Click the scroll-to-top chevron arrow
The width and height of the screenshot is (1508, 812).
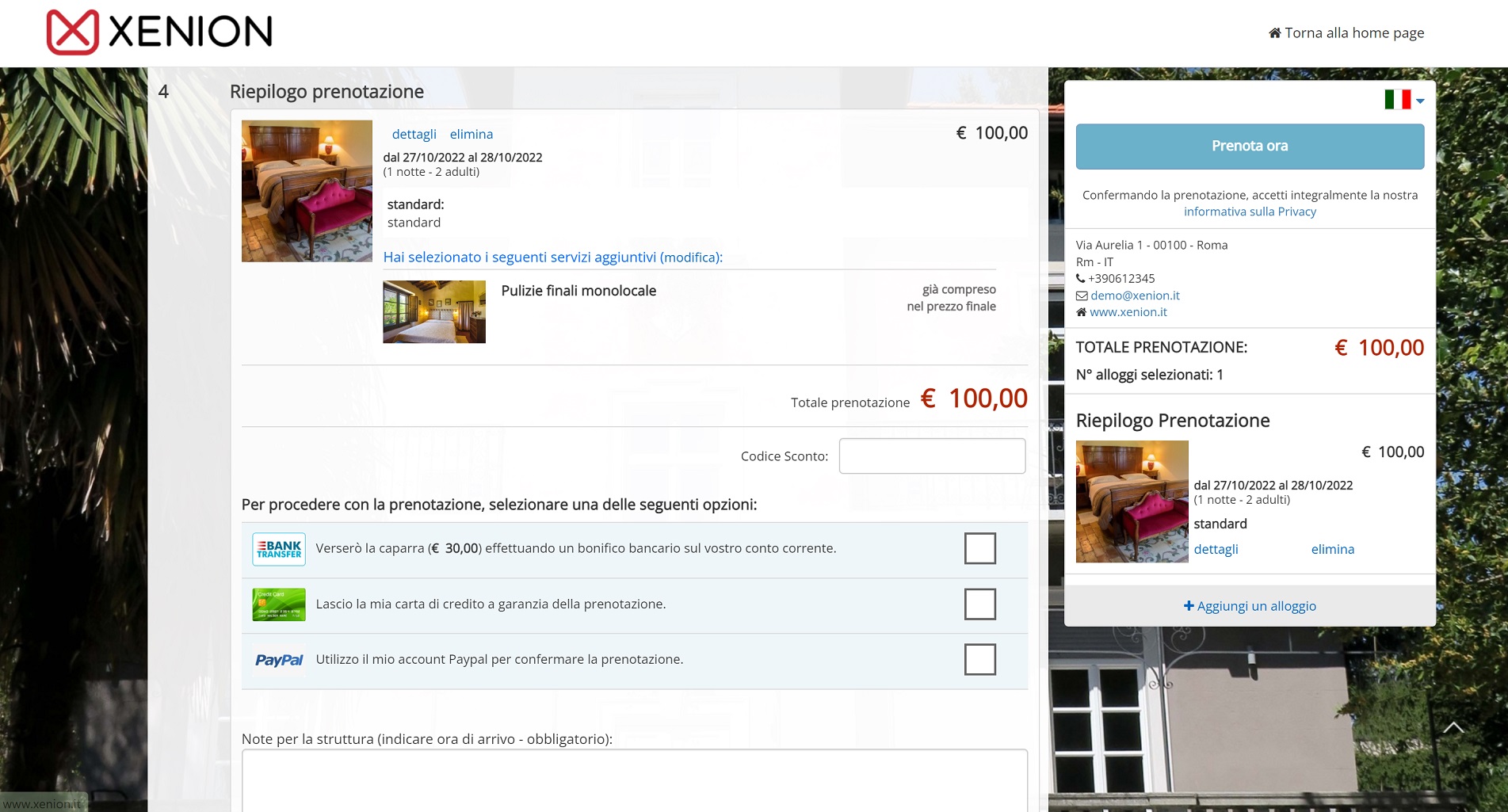1453,727
